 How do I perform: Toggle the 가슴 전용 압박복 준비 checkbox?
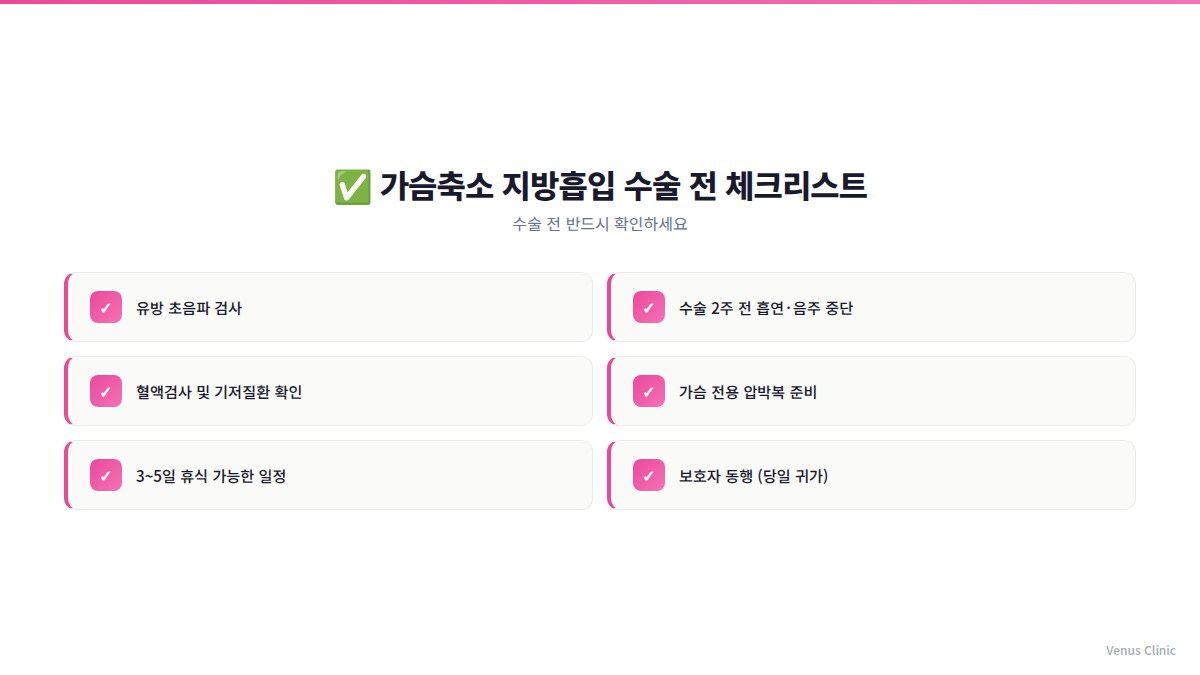coord(649,391)
